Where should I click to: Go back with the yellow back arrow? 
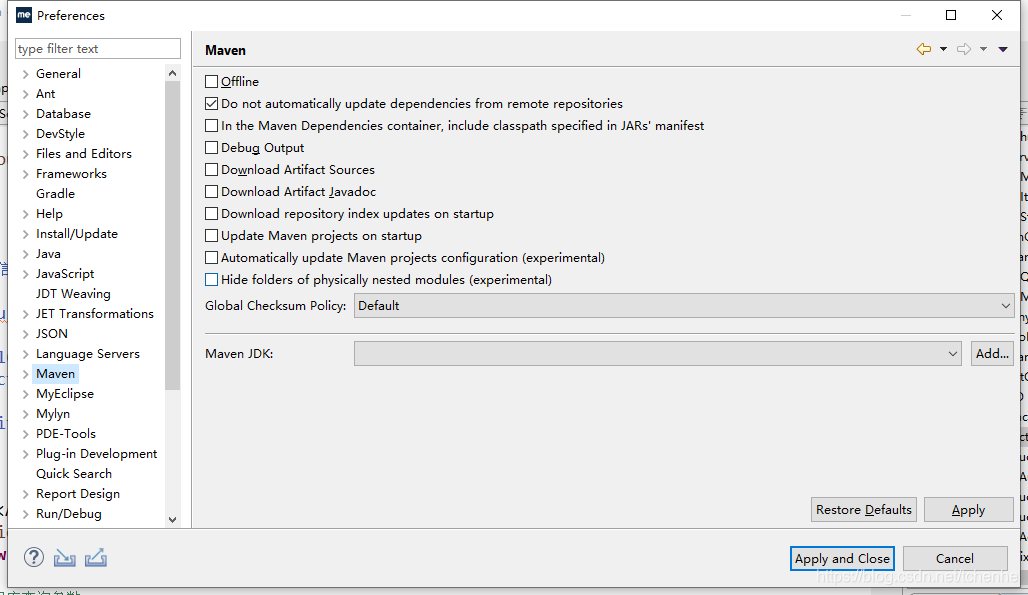pyautogui.click(x=924, y=49)
